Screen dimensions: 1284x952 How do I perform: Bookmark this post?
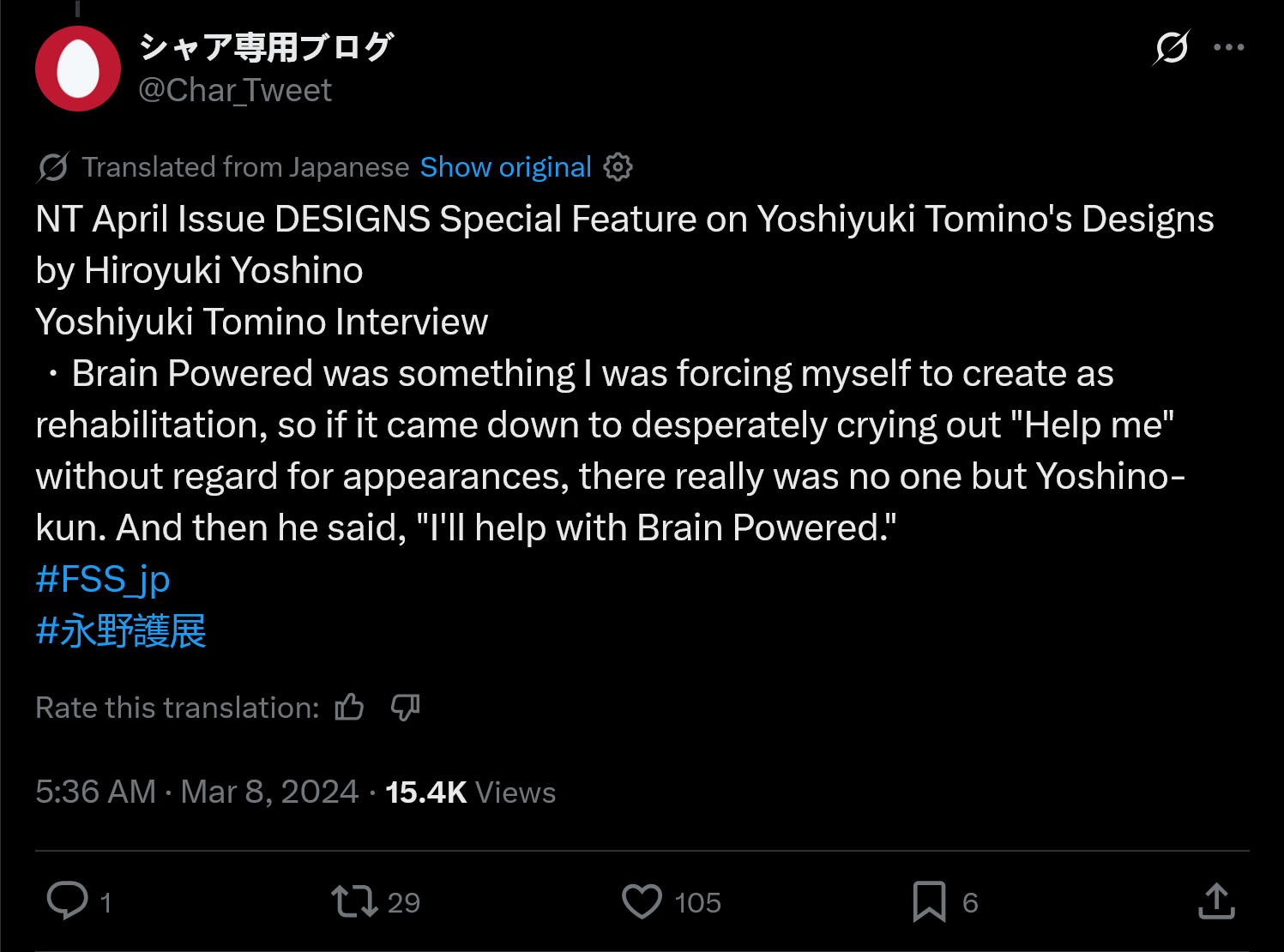[929, 901]
